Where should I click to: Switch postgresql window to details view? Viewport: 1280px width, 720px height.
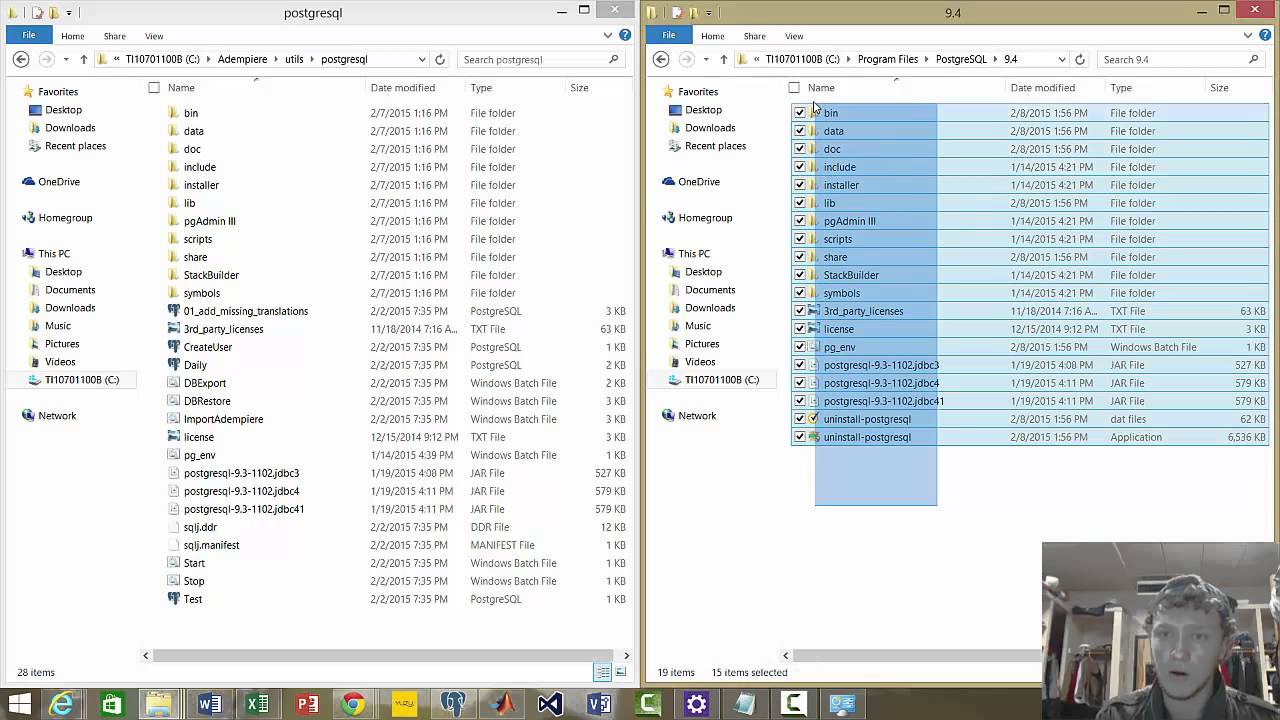(603, 672)
